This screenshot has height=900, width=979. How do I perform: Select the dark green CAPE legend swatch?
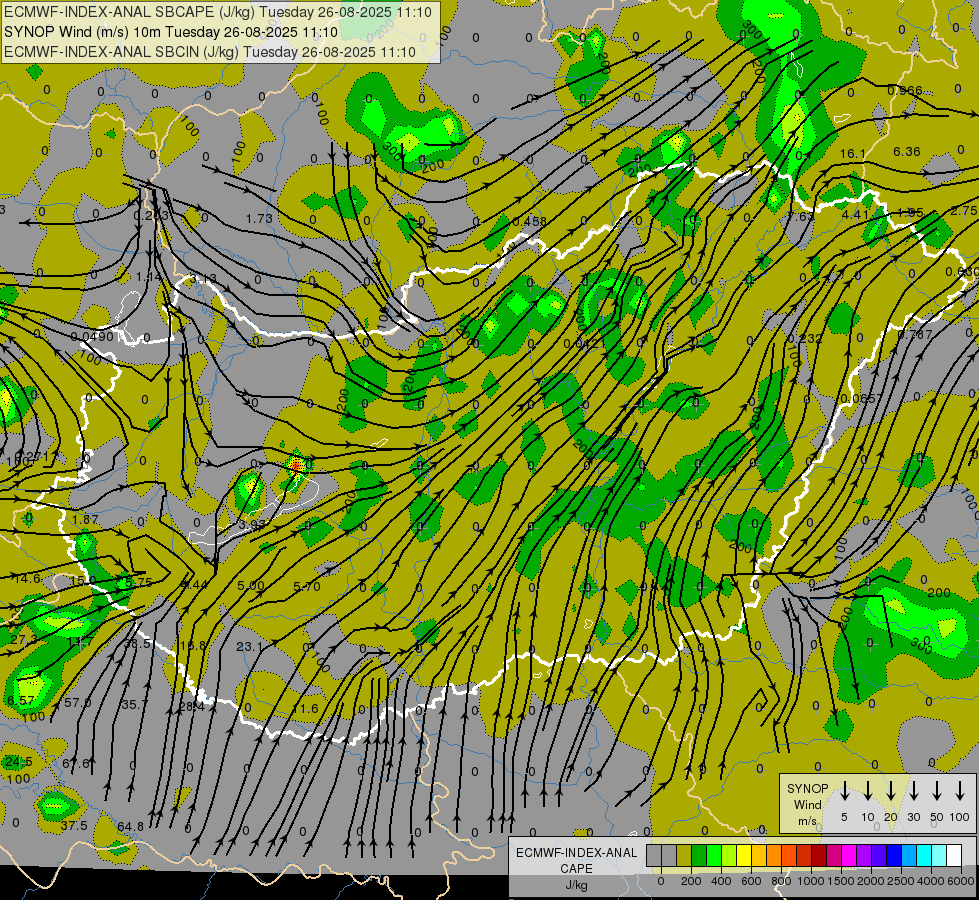[x=699, y=855]
